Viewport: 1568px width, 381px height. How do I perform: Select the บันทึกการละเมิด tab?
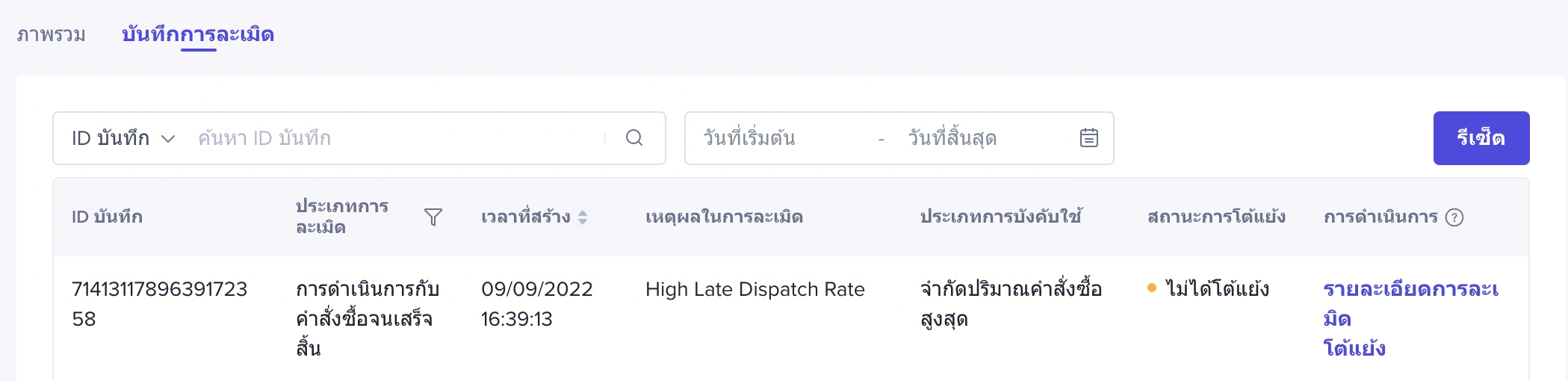[198, 34]
